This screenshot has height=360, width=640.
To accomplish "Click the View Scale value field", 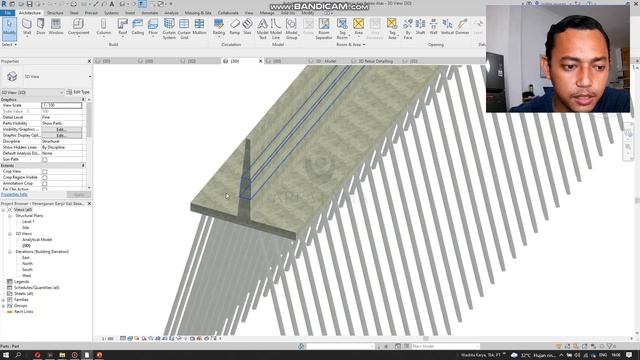I will [62, 105].
